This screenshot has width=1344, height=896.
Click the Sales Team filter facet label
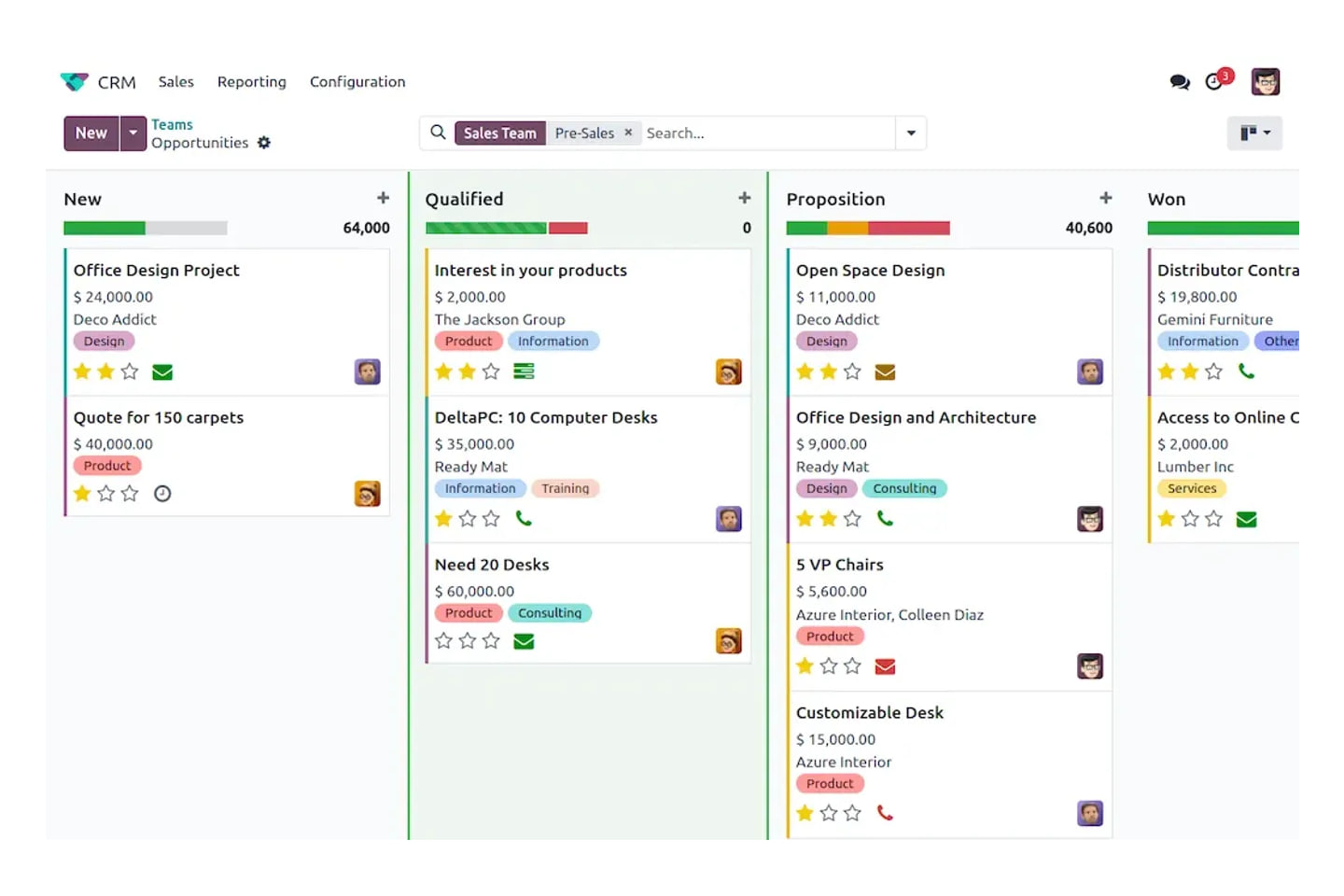(x=500, y=133)
